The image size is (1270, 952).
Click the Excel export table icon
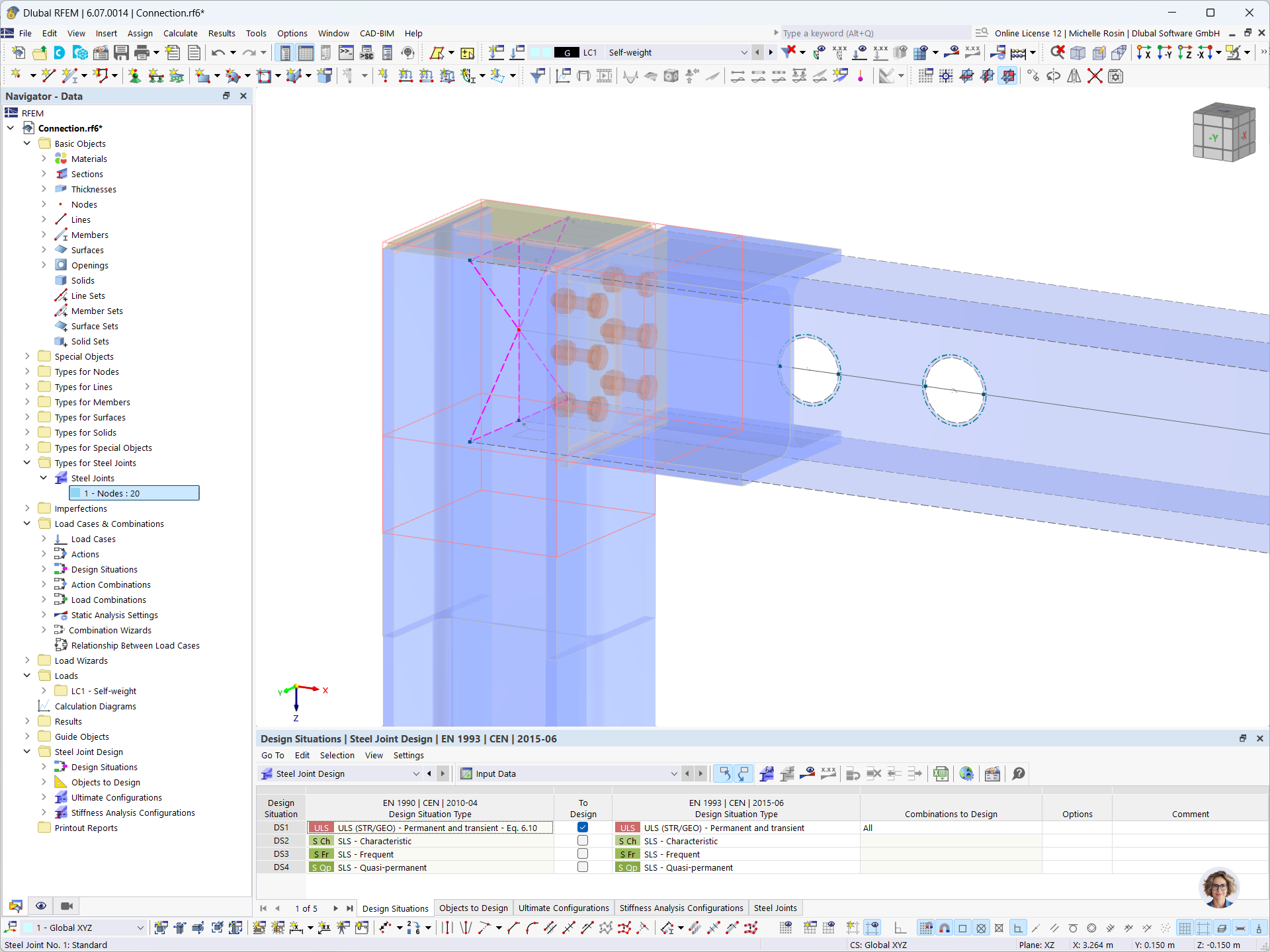941,773
